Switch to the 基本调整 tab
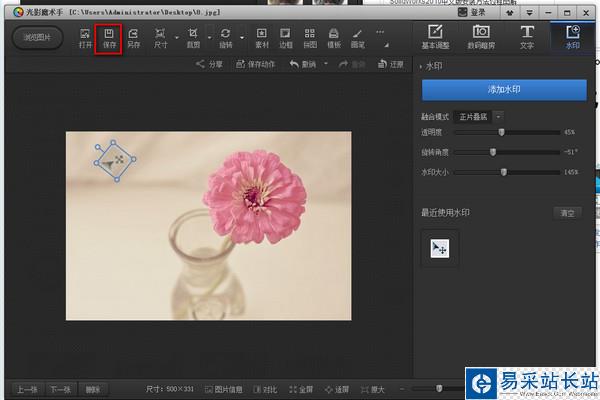This screenshot has height=400, width=600. (x=435, y=38)
